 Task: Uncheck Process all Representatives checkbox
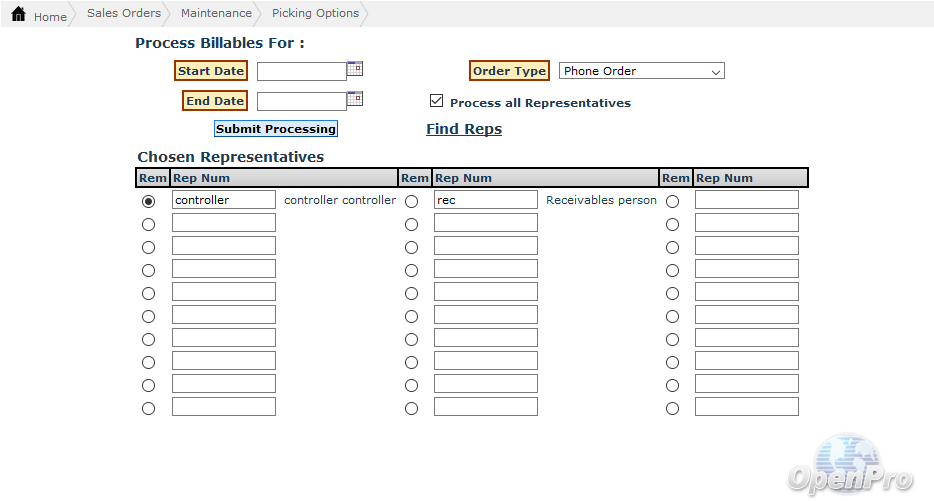click(x=436, y=101)
